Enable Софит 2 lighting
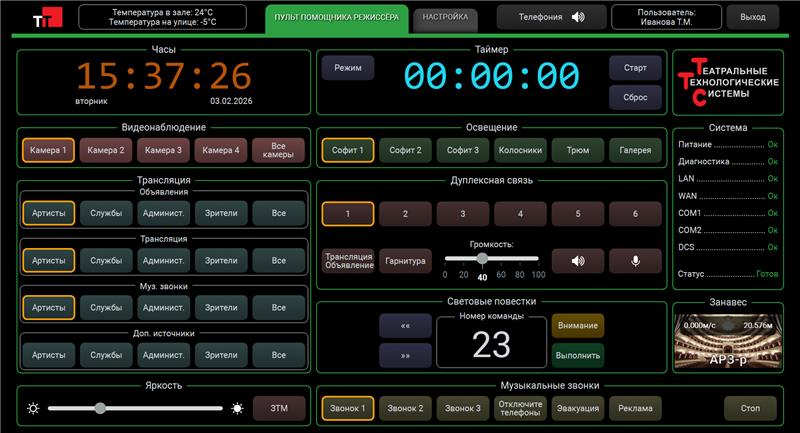This screenshot has height=433, width=800. (405, 150)
